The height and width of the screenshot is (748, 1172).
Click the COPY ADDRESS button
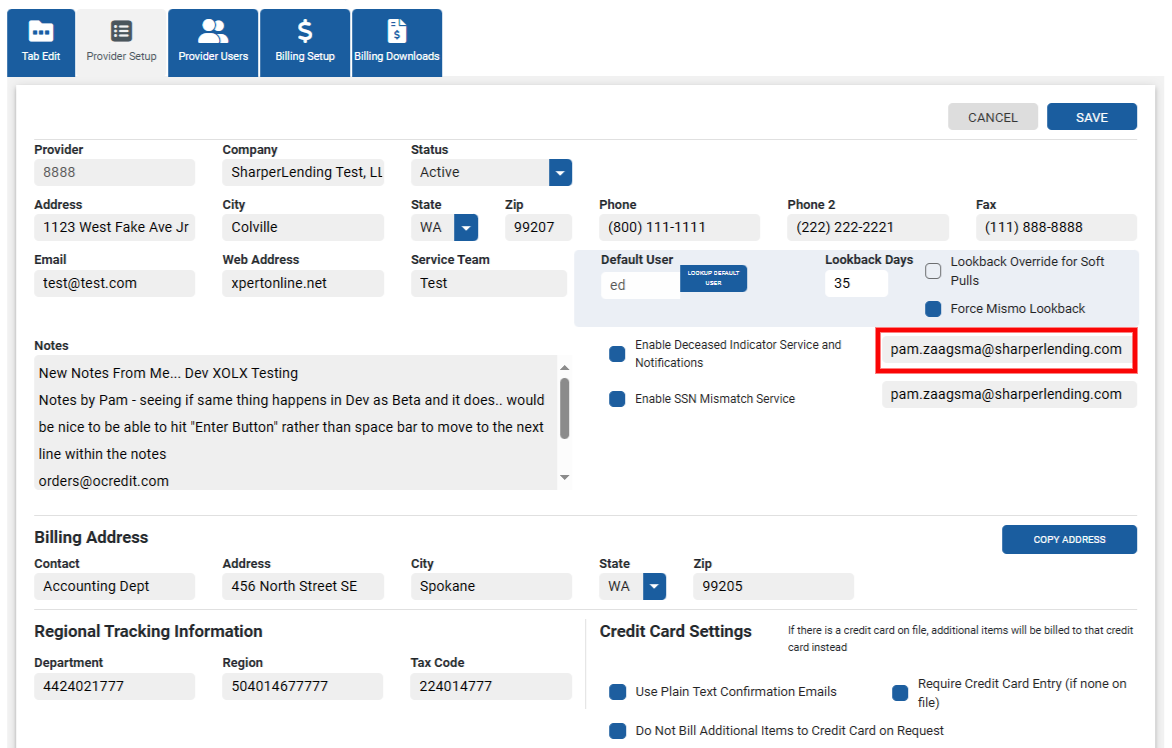tap(1069, 540)
